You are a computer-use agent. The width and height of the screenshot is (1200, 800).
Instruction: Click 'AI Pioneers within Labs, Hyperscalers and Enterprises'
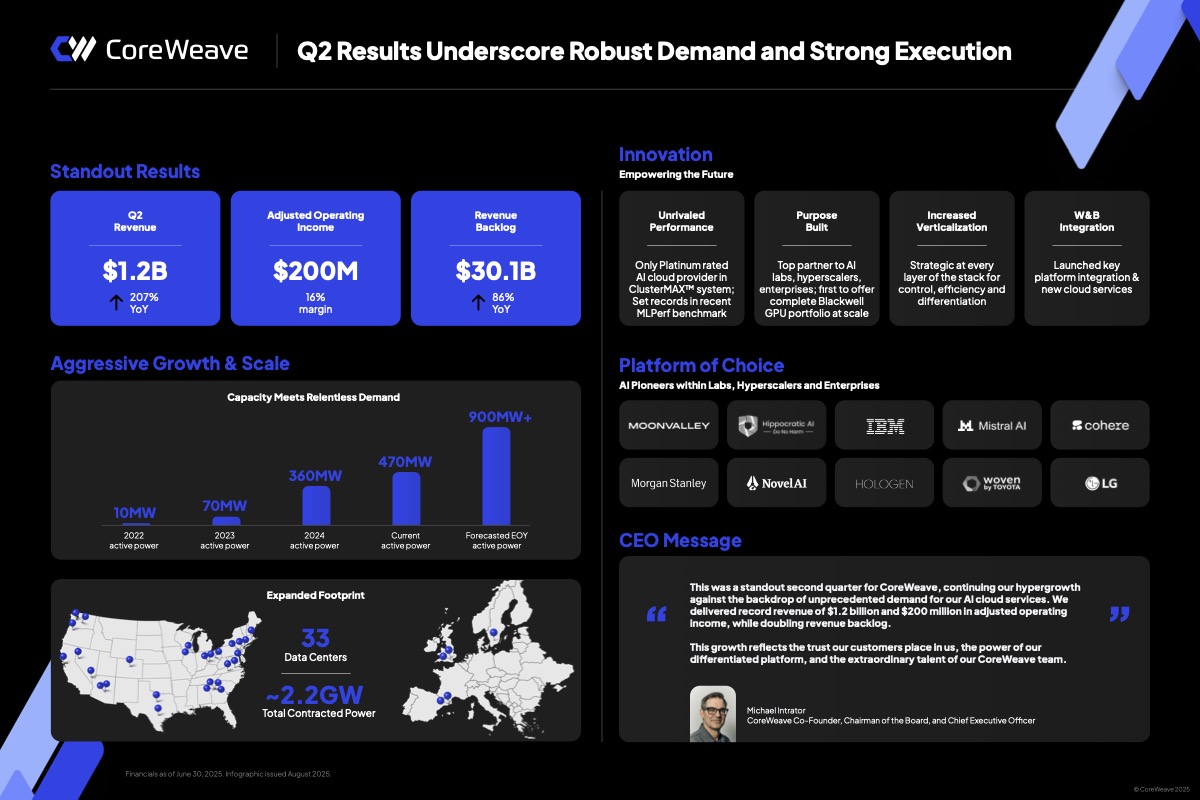[749, 385]
